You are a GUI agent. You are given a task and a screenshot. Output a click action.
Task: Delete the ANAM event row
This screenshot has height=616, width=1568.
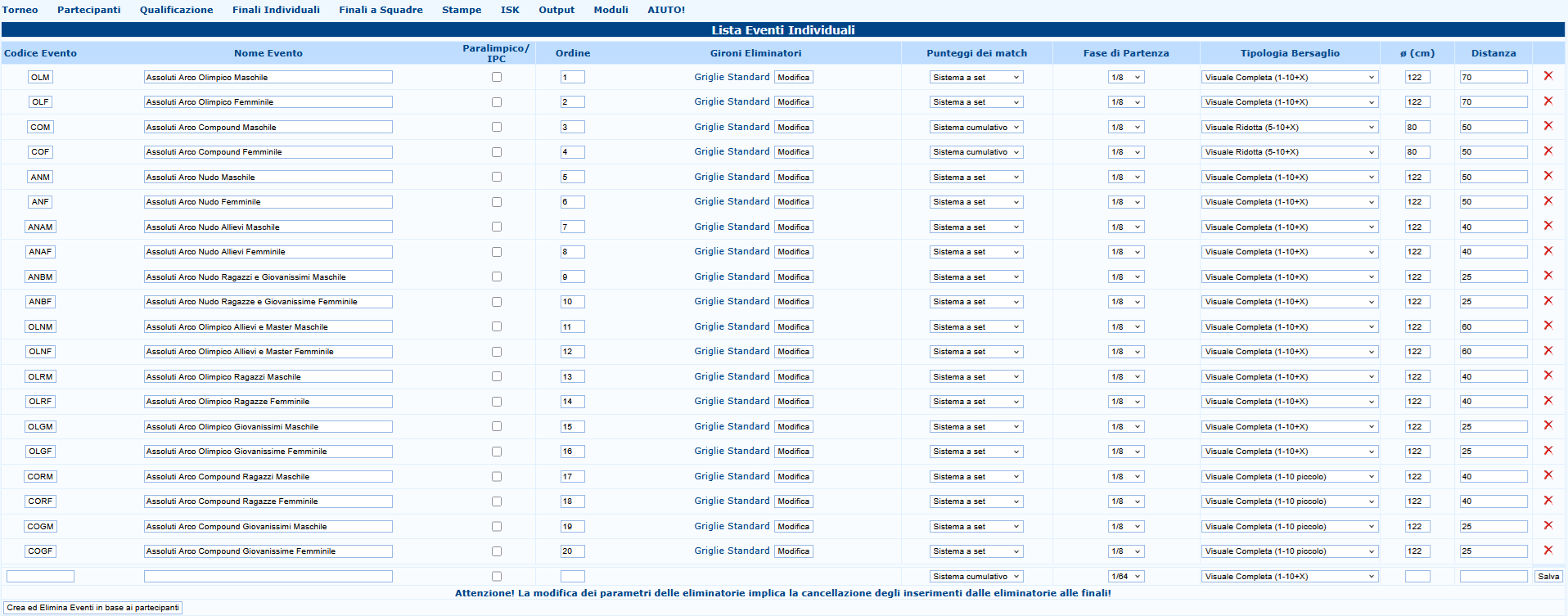click(x=1548, y=226)
